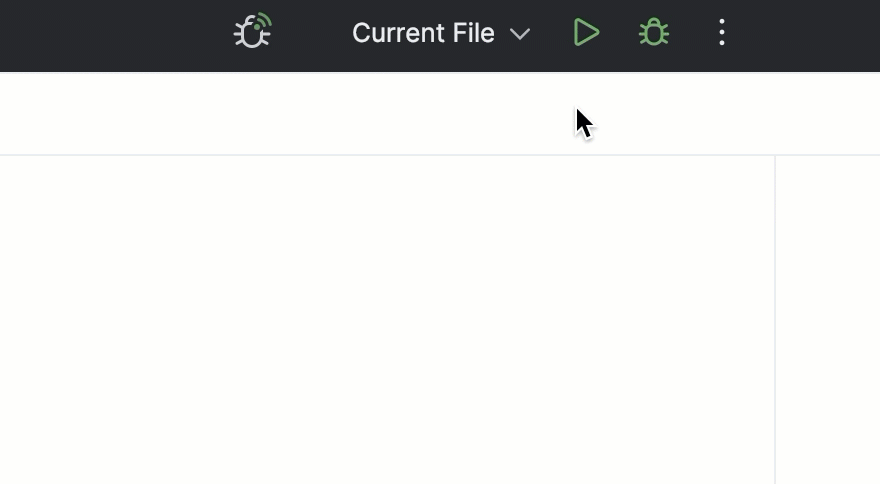Open the run widget kebab menu
Viewport: 880px width, 484px height.
722,32
